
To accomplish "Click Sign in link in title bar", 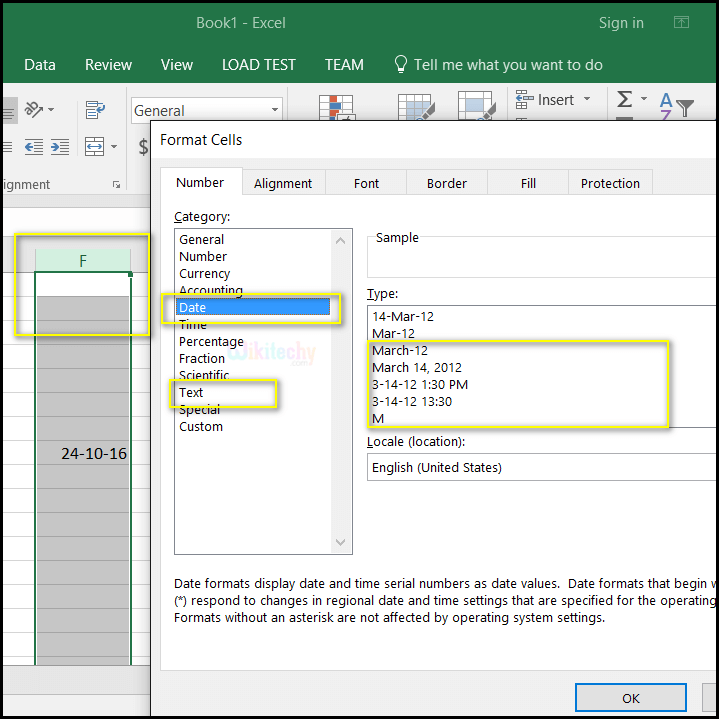I will (x=621, y=23).
